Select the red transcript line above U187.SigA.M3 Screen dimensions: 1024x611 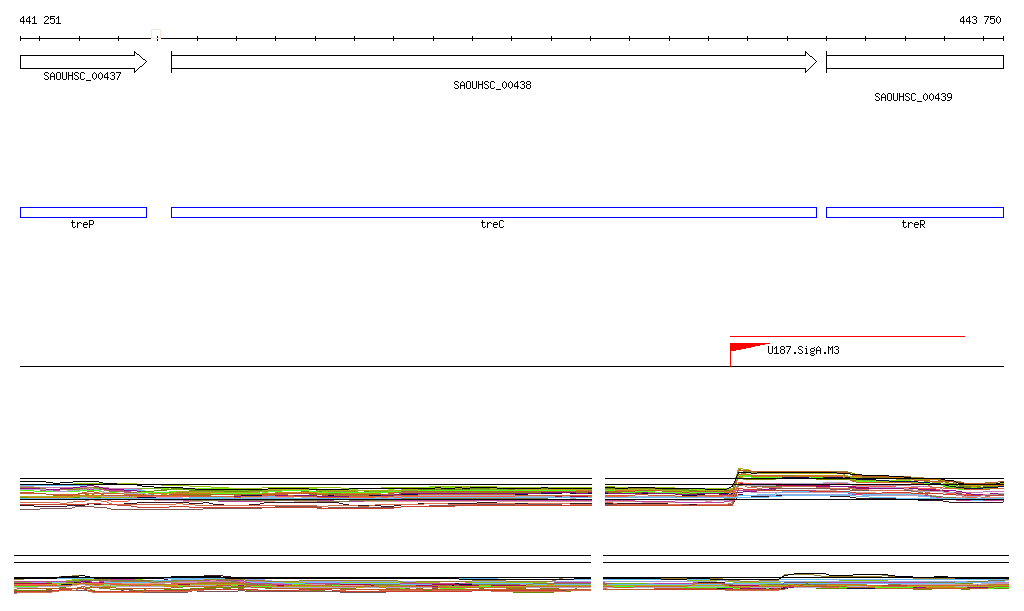847,336
